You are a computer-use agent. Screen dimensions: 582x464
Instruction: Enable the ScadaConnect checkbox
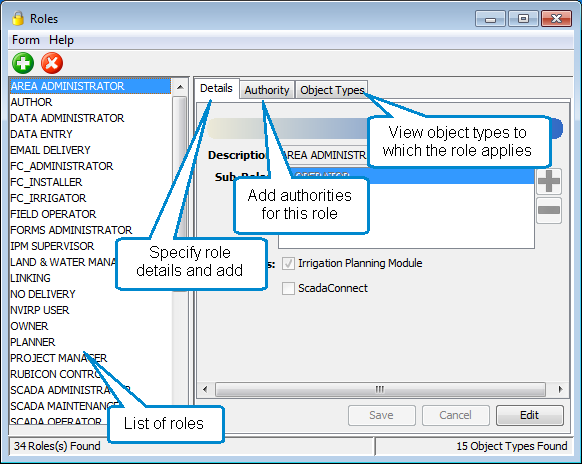coord(288,288)
